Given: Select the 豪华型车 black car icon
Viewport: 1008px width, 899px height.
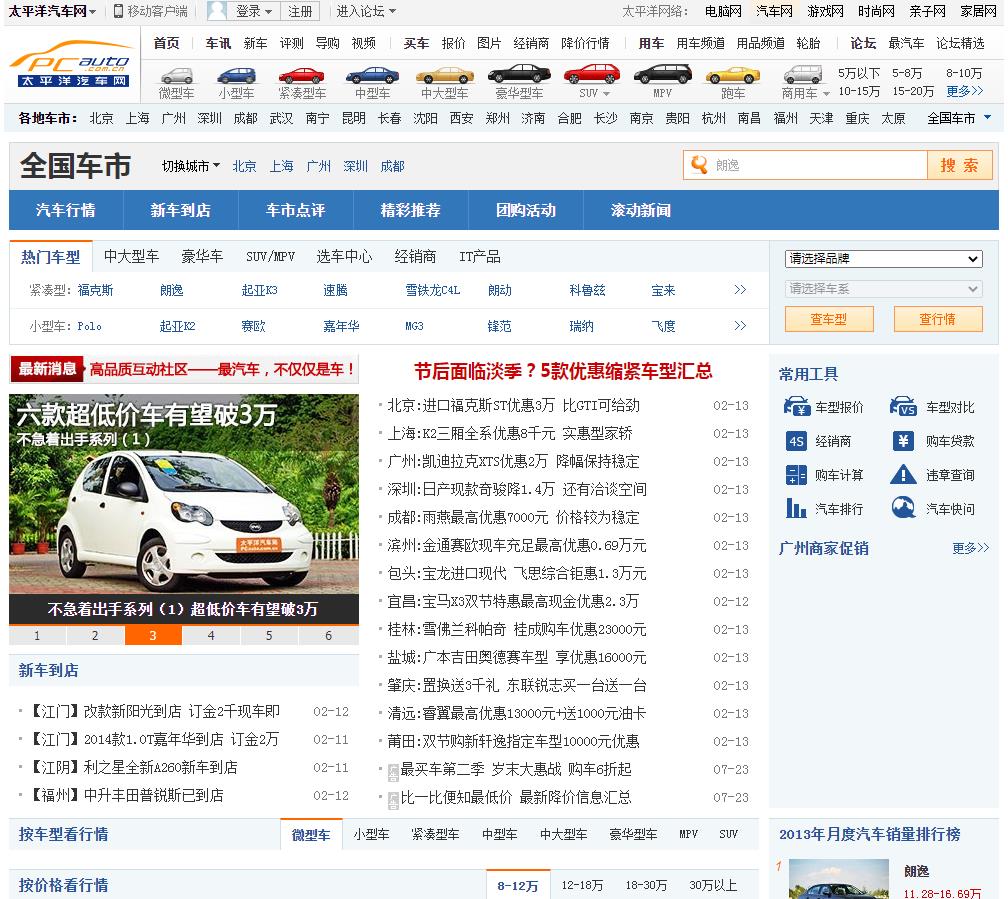Looking at the screenshot, I should click(x=519, y=74).
